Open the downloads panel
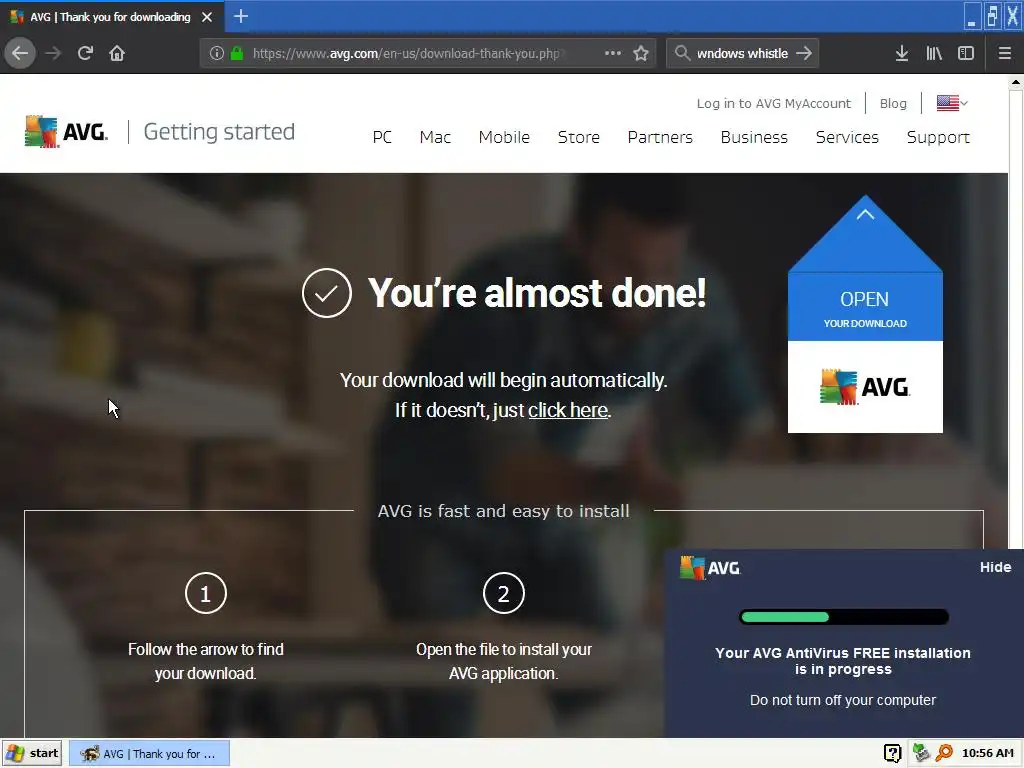This screenshot has height=768, width=1024. point(902,54)
